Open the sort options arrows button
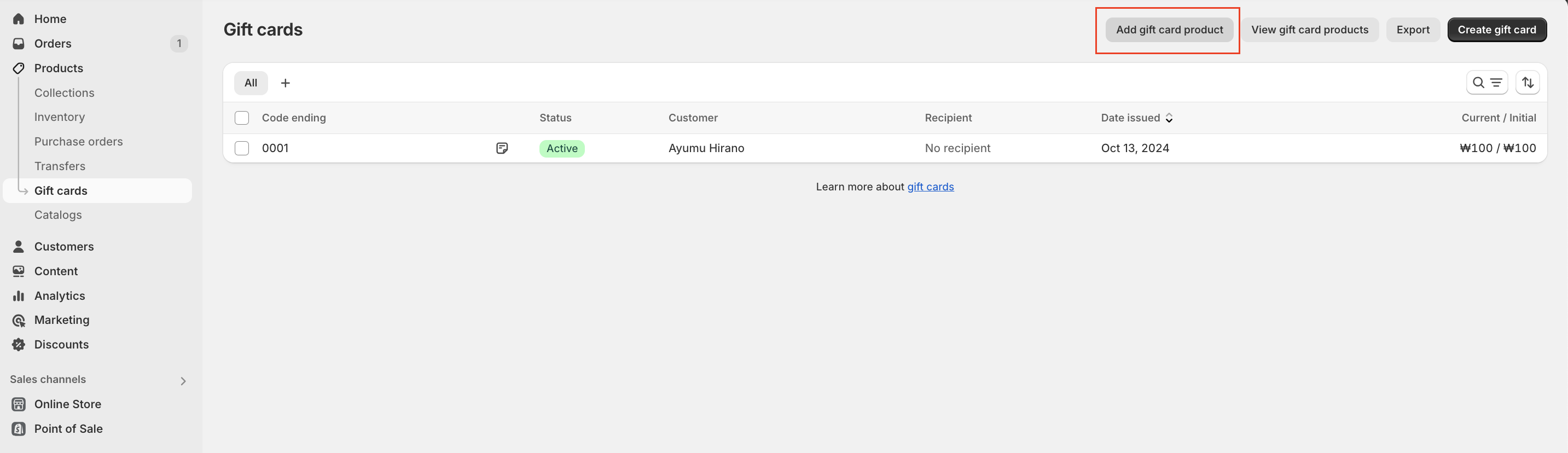 (1527, 83)
